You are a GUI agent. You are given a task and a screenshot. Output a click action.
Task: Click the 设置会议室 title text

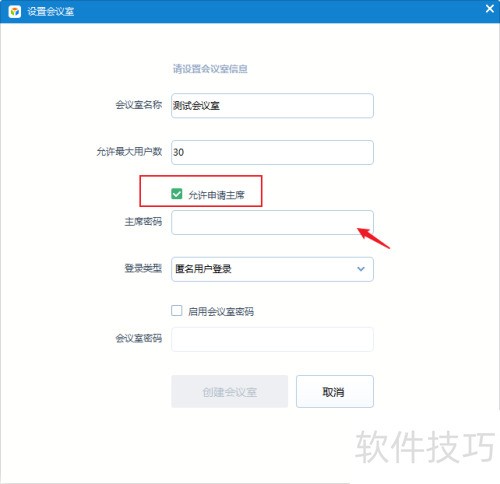[x=51, y=12]
